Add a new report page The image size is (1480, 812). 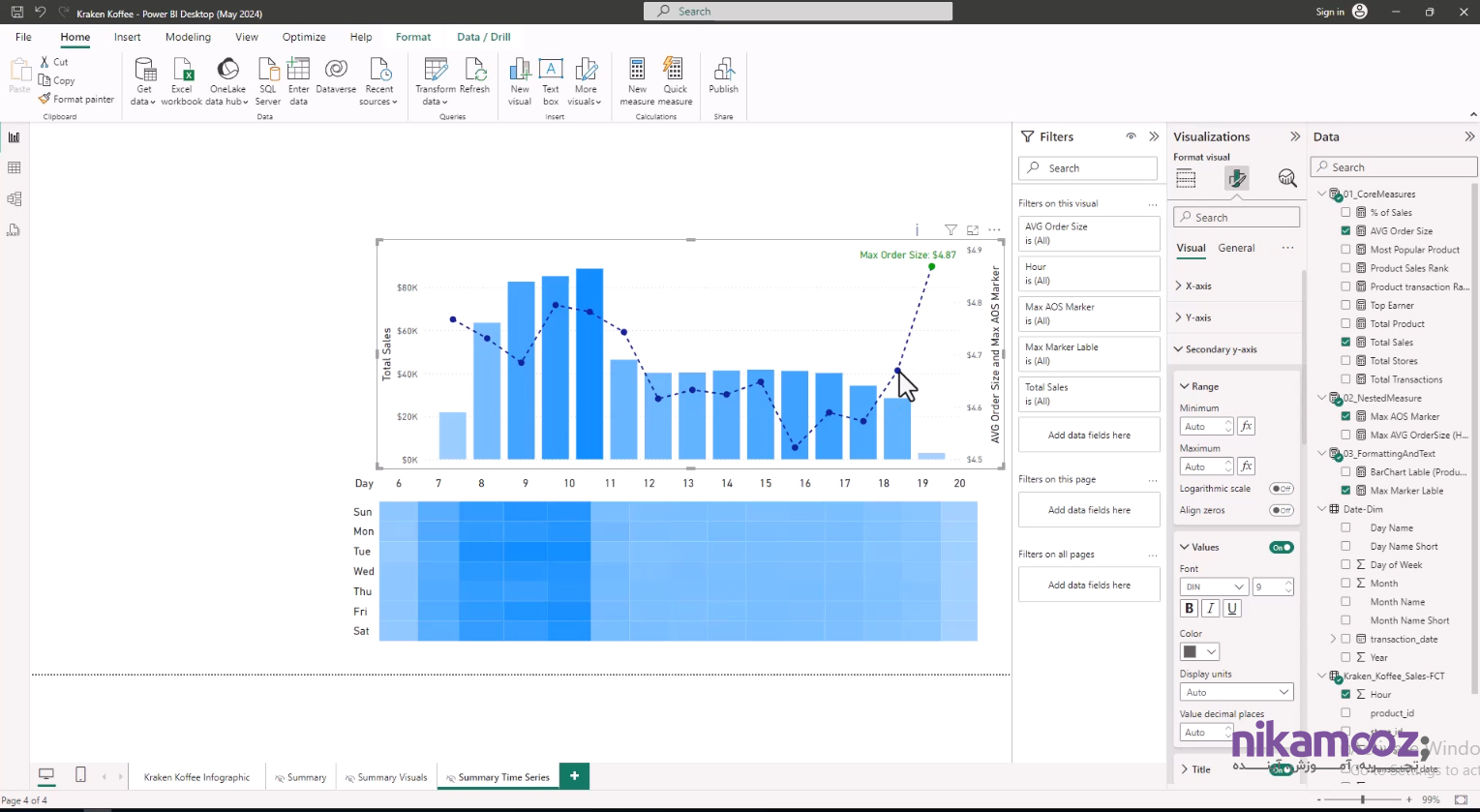point(574,776)
